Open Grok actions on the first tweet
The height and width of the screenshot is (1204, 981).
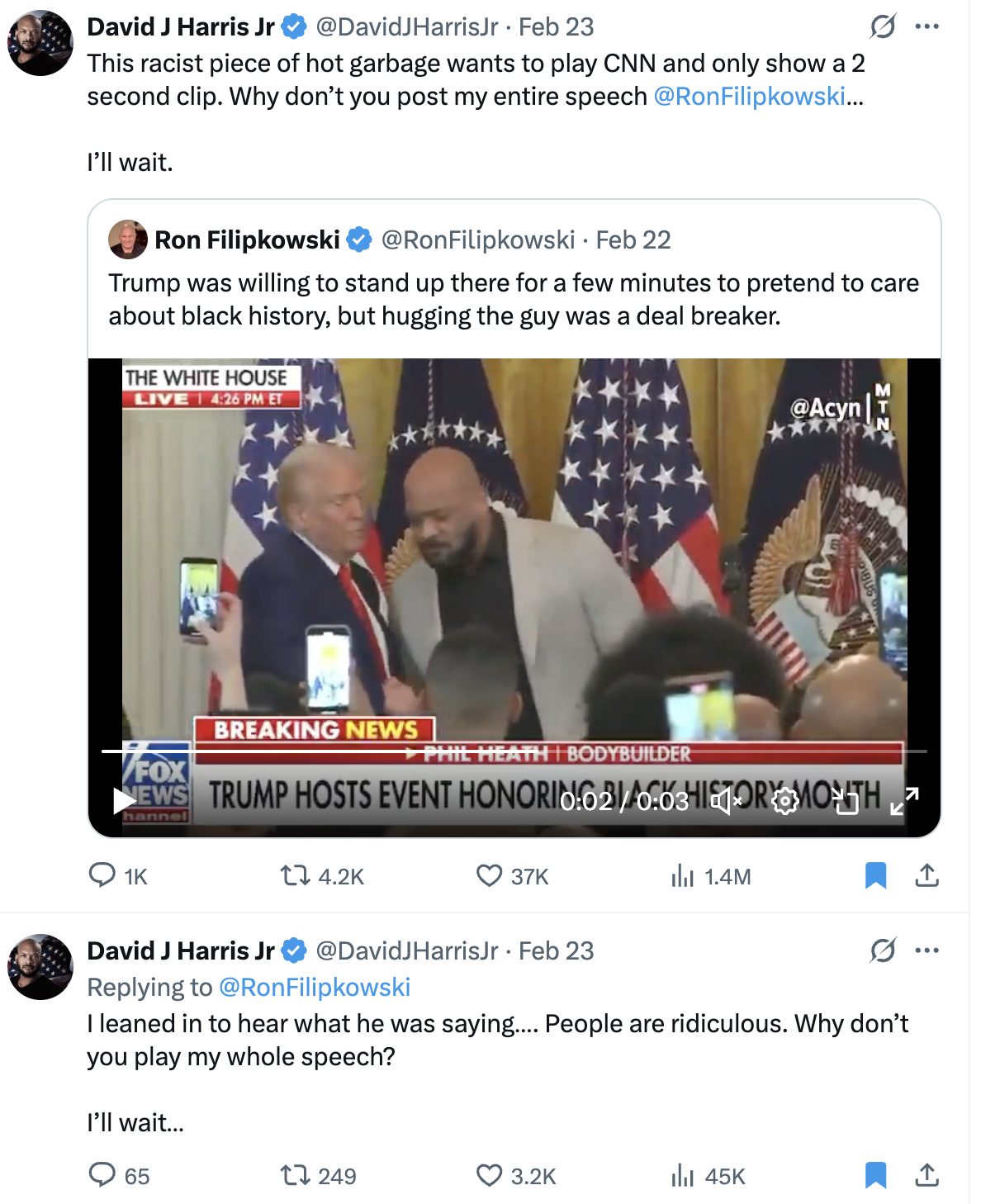tap(882, 26)
